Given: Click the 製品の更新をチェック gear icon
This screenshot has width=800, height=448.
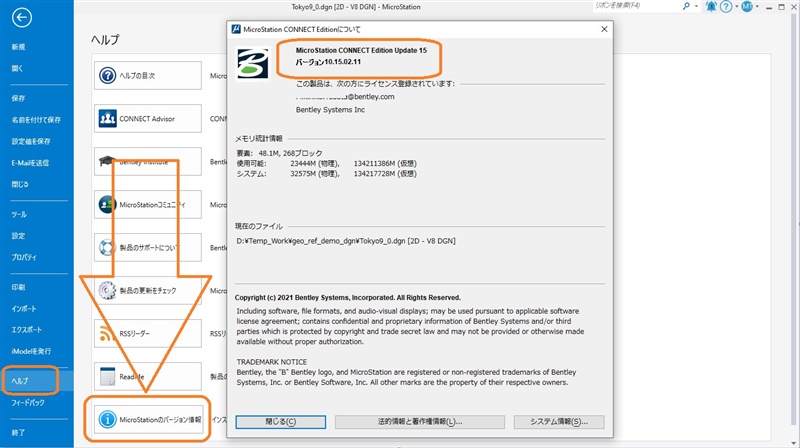Looking at the screenshot, I should (107, 290).
